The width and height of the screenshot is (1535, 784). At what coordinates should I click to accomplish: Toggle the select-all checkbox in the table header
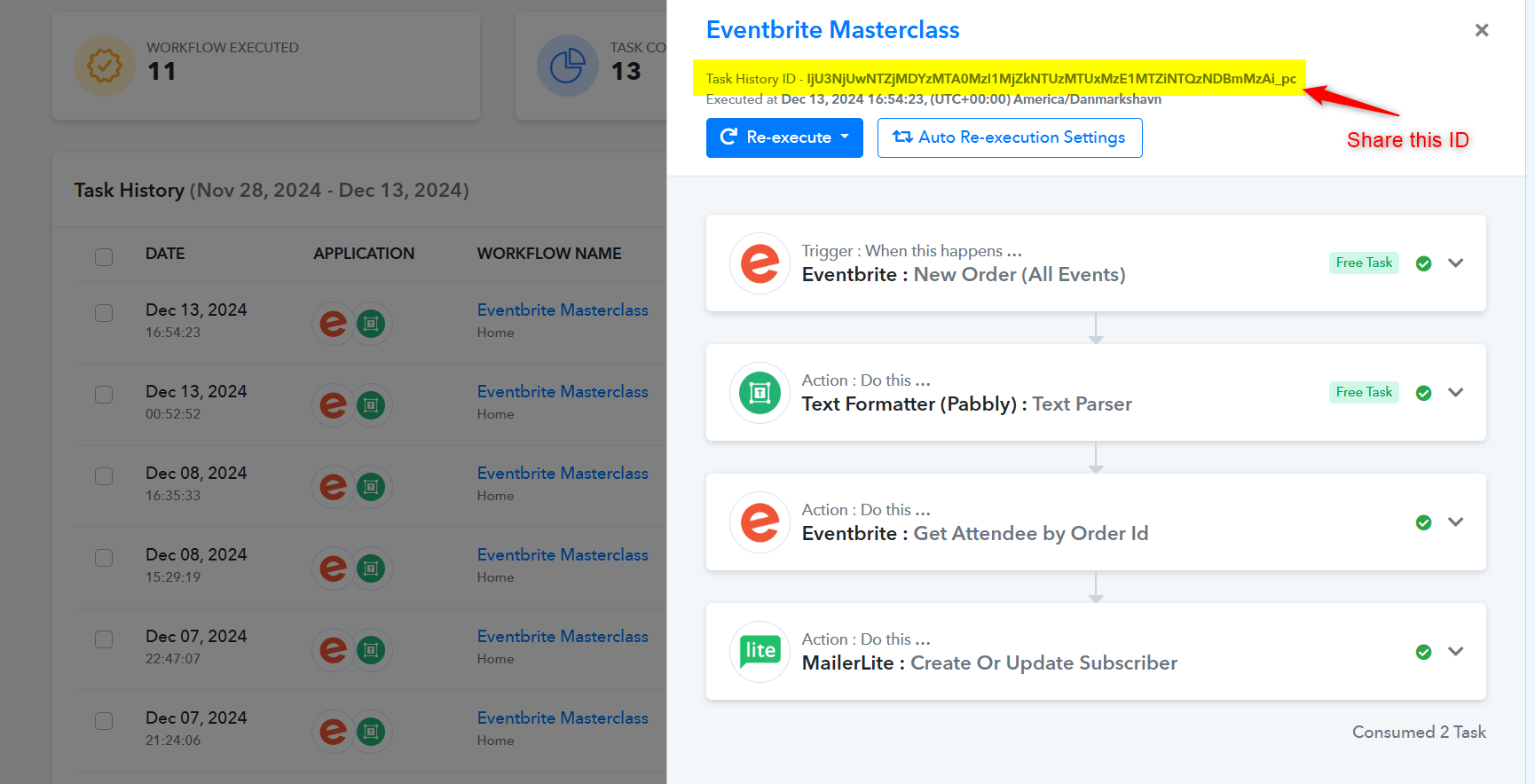[104, 256]
